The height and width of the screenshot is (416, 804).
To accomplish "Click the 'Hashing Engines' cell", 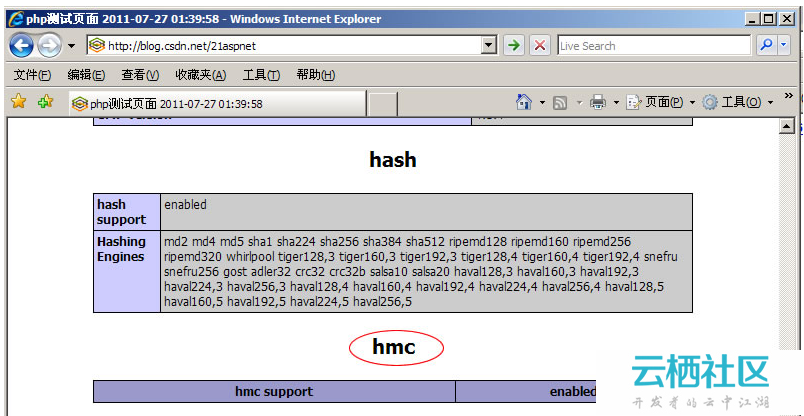I will (127, 271).
